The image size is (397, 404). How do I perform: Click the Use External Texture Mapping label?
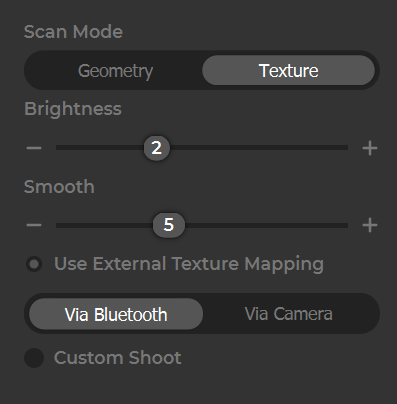[x=189, y=264]
